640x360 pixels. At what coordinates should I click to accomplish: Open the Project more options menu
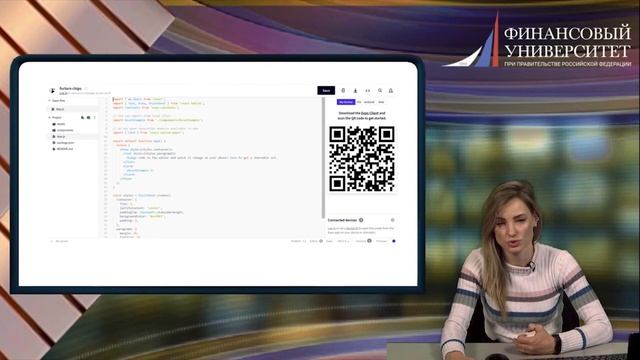[95, 118]
